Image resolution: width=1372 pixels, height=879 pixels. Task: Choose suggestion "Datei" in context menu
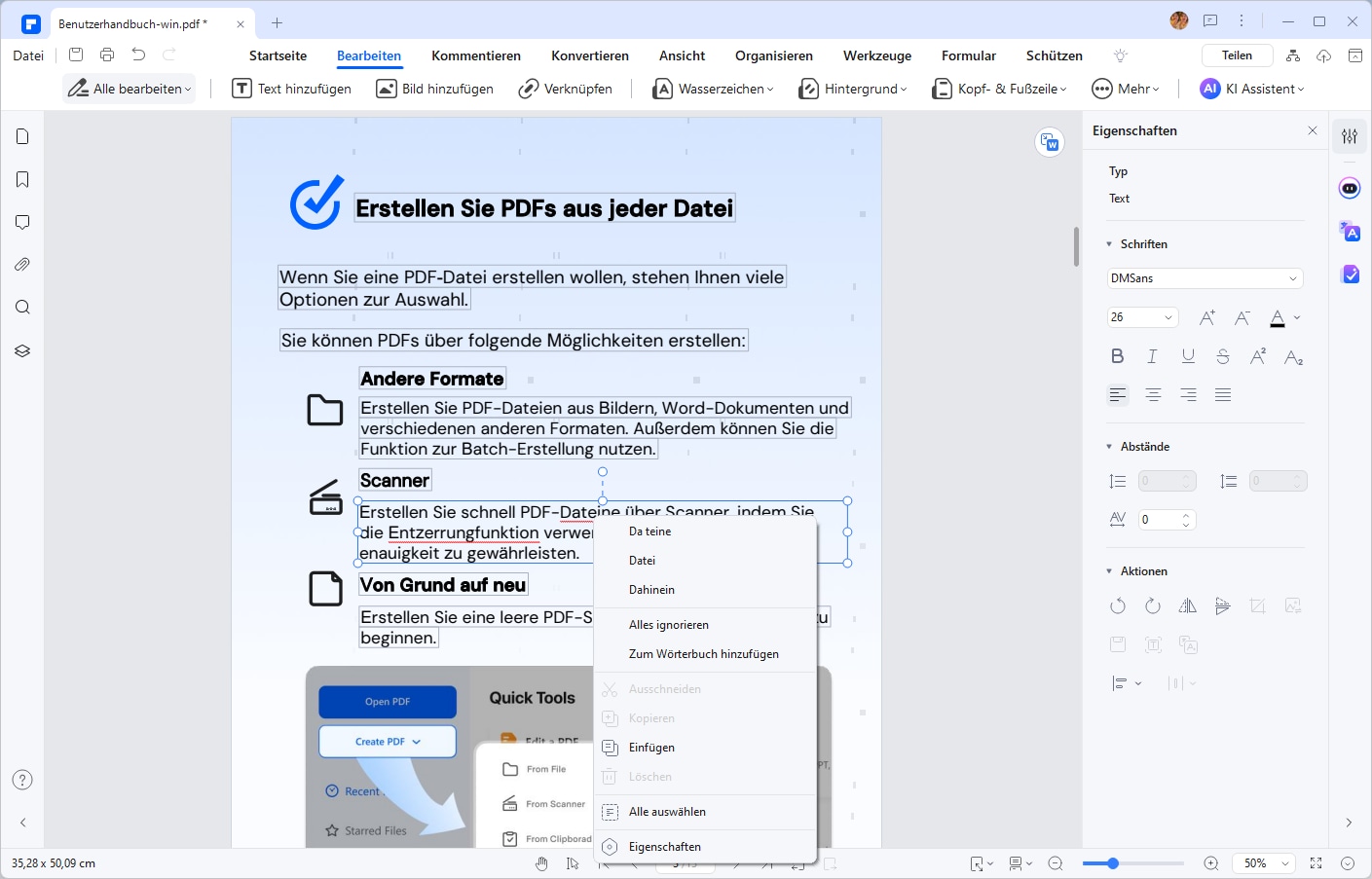(705, 561)
